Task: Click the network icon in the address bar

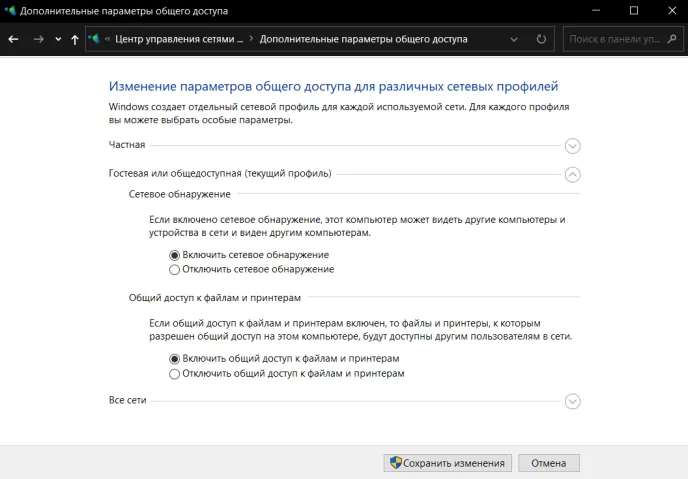Action: [94, 39]
